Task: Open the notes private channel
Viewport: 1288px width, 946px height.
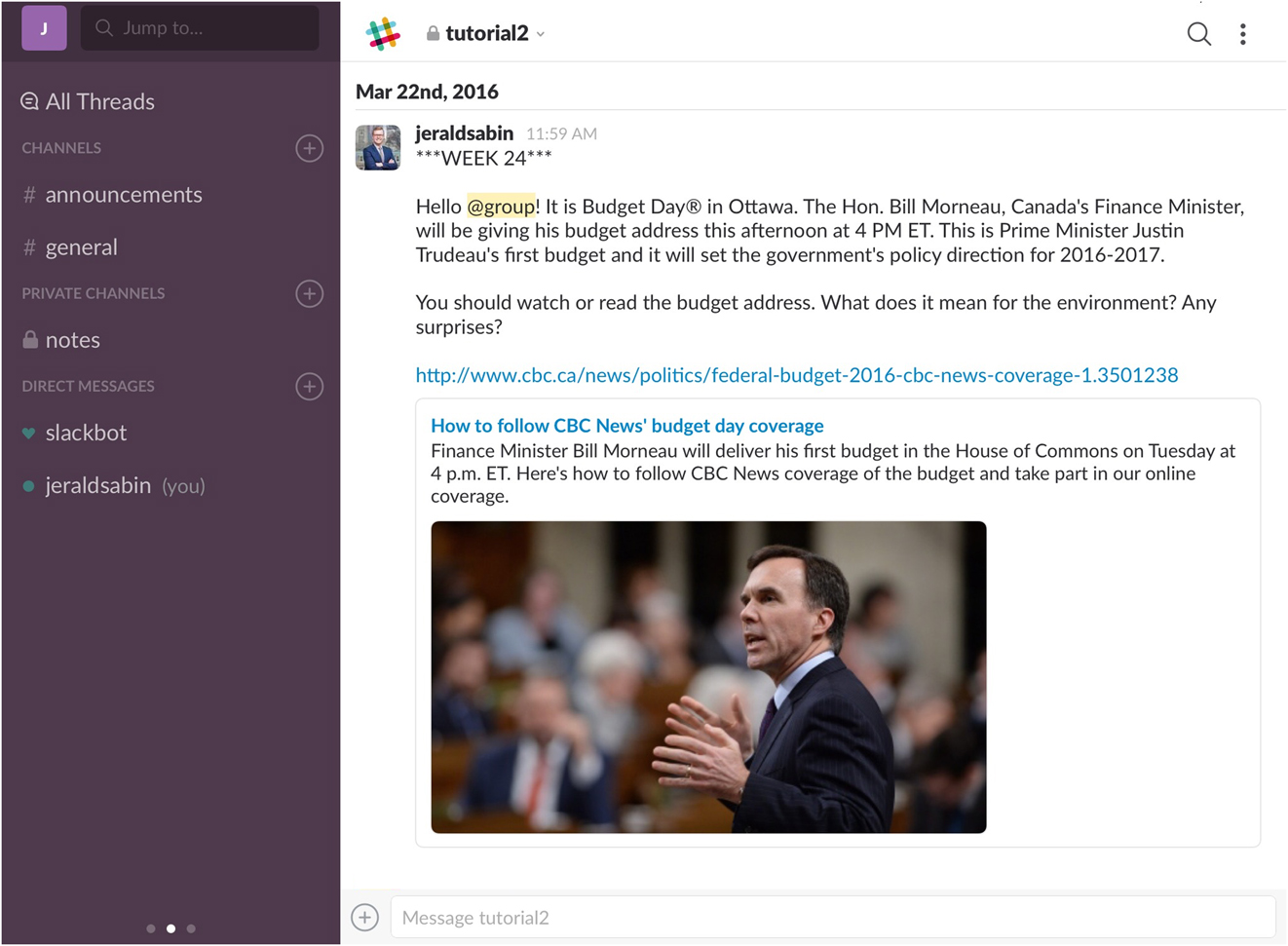Action: click(x=72, y=340)
